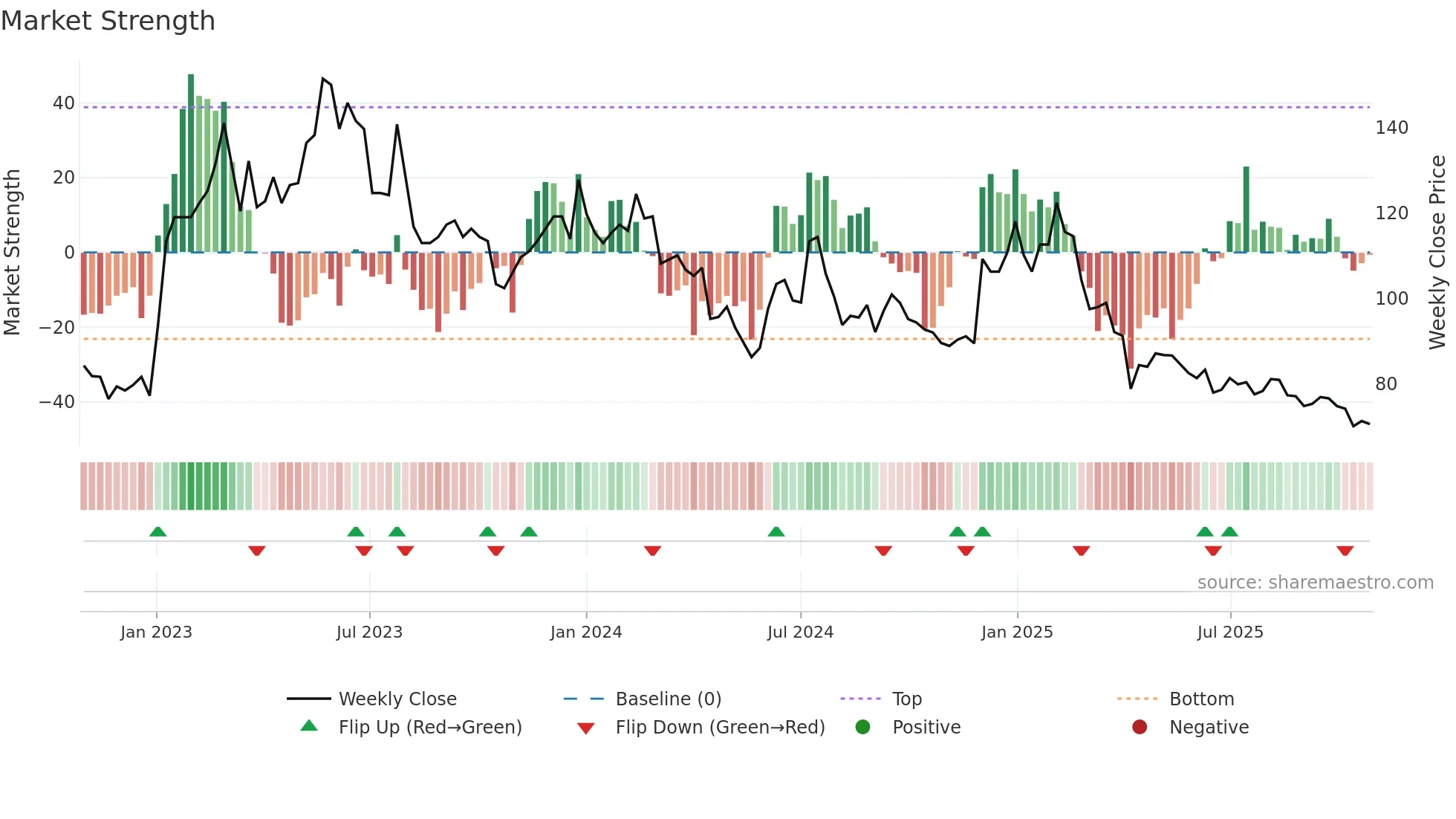Screen dimensions: 1456x819
Task: Click the 140 tick on the right price axis
Action: coord(1391,128)
